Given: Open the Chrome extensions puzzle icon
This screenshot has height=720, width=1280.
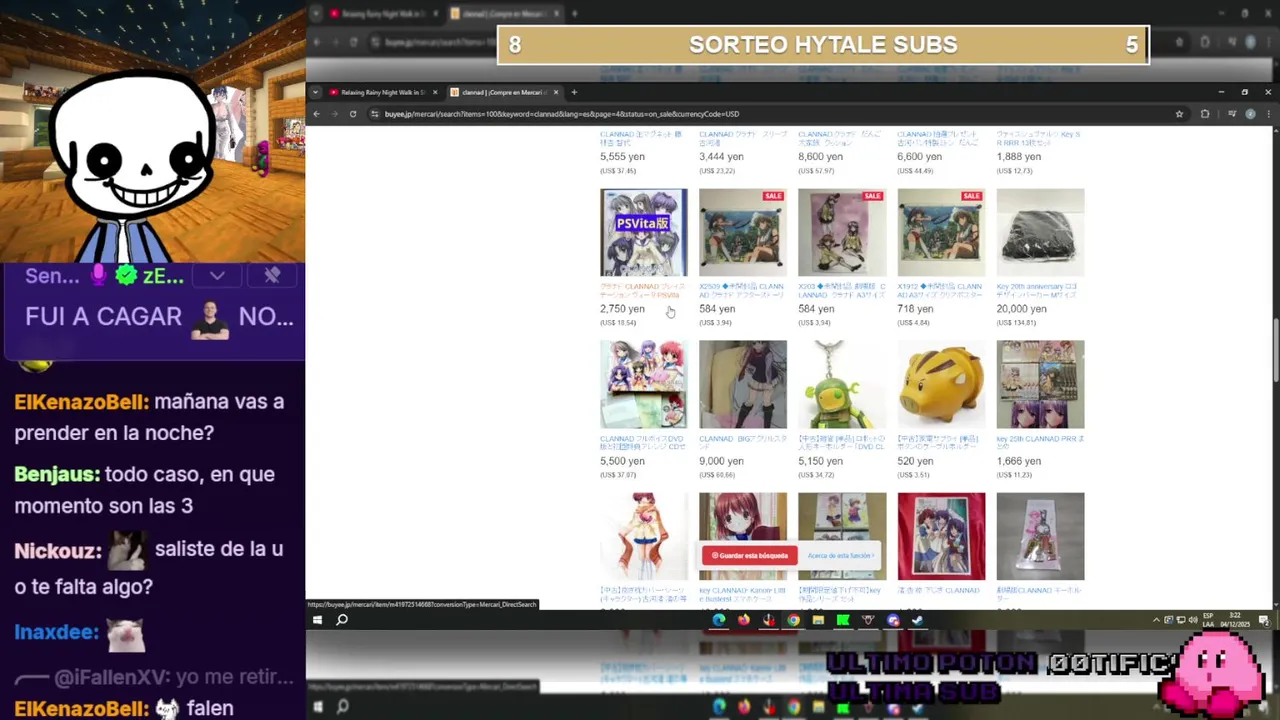Looking at the screenshot, I should (x=1204, y=114).
